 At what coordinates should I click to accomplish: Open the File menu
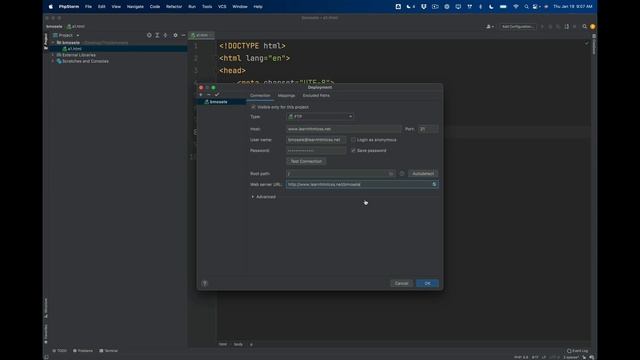(x=88, y=7)
